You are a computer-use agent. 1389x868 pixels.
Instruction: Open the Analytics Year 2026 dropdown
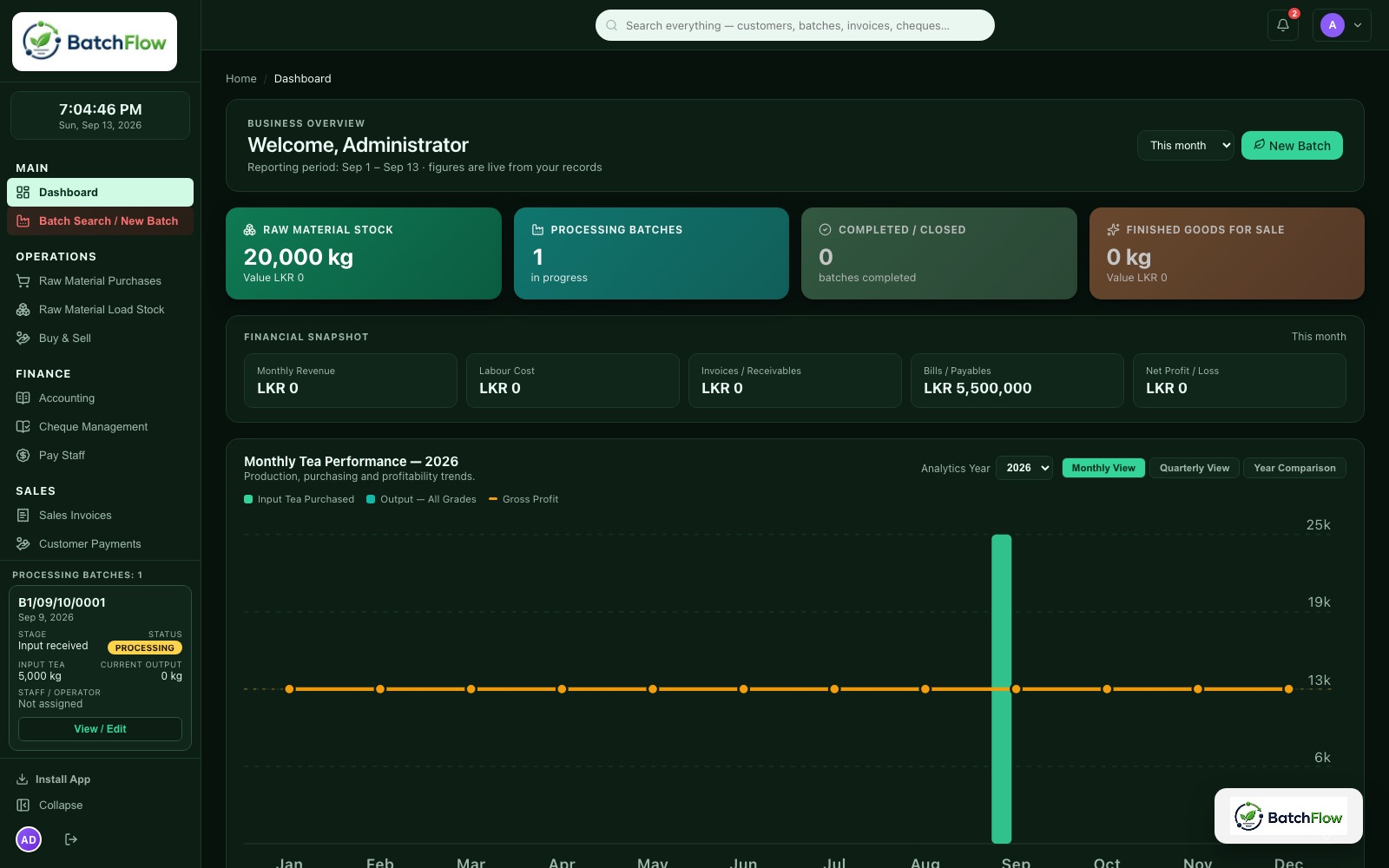(x=1024, y=468)
